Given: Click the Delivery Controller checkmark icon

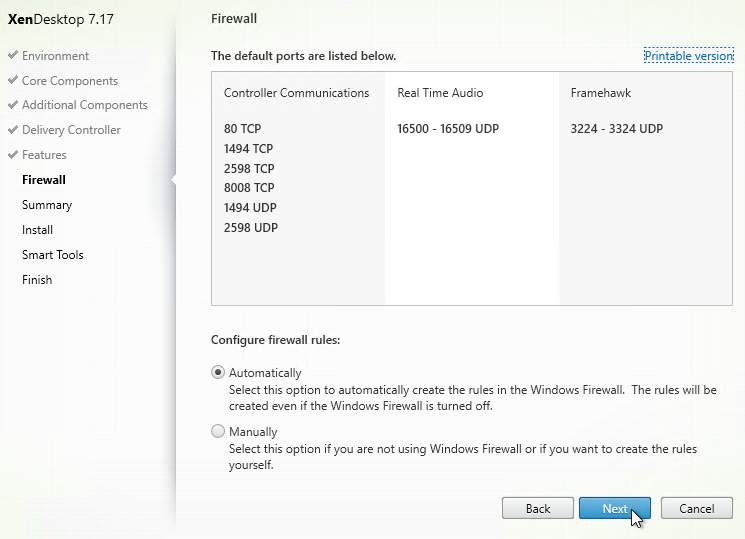Looking at the screenshot, I should [x=13, y=129].
